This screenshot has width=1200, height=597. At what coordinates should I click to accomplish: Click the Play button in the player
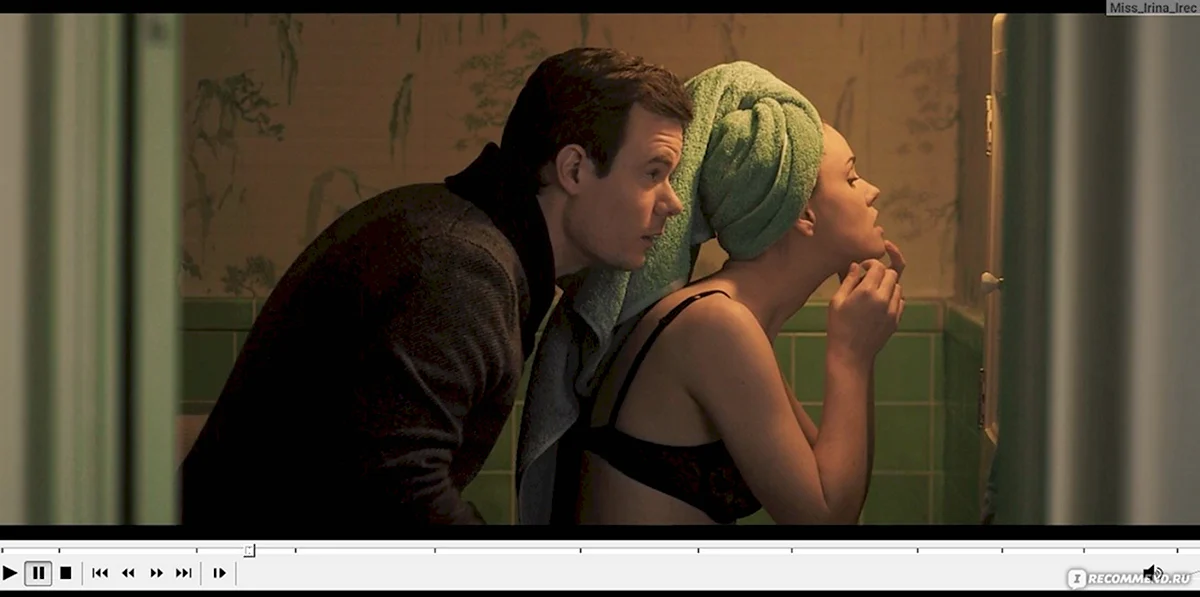10,573
